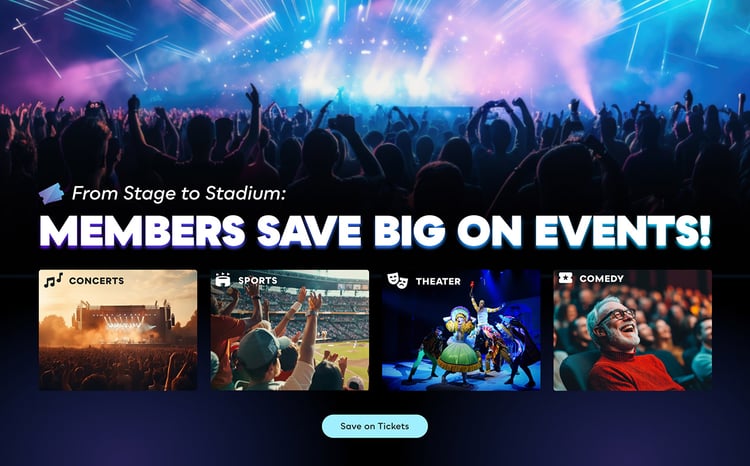Click the stadium icon next to Sports
Screen dimensions: 750x466
pos(223,280)
